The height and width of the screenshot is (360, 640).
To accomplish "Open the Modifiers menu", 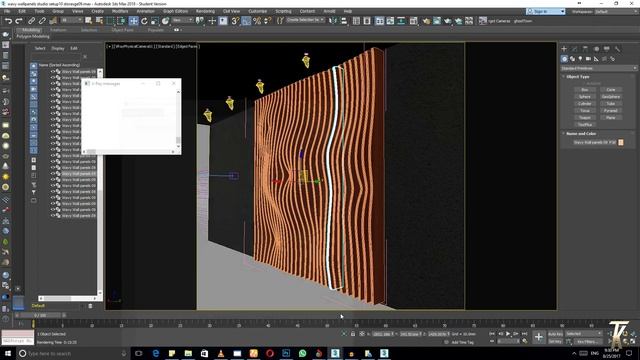I will [x=120, y=11].
